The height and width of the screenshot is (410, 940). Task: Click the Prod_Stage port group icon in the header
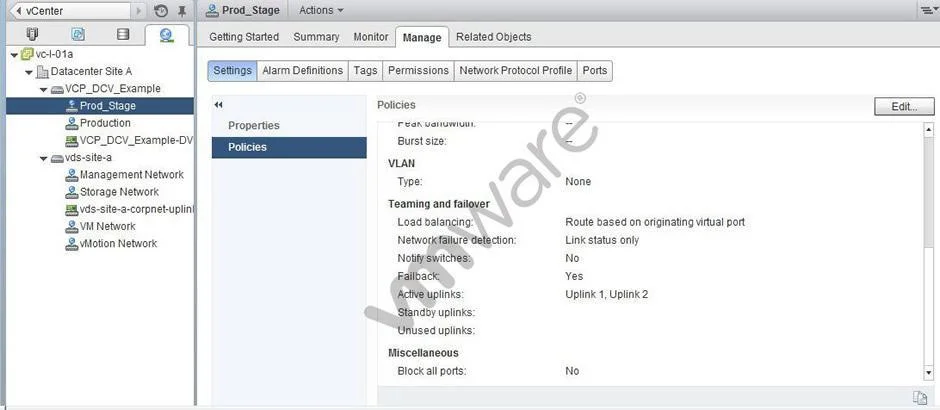[212, 10]
